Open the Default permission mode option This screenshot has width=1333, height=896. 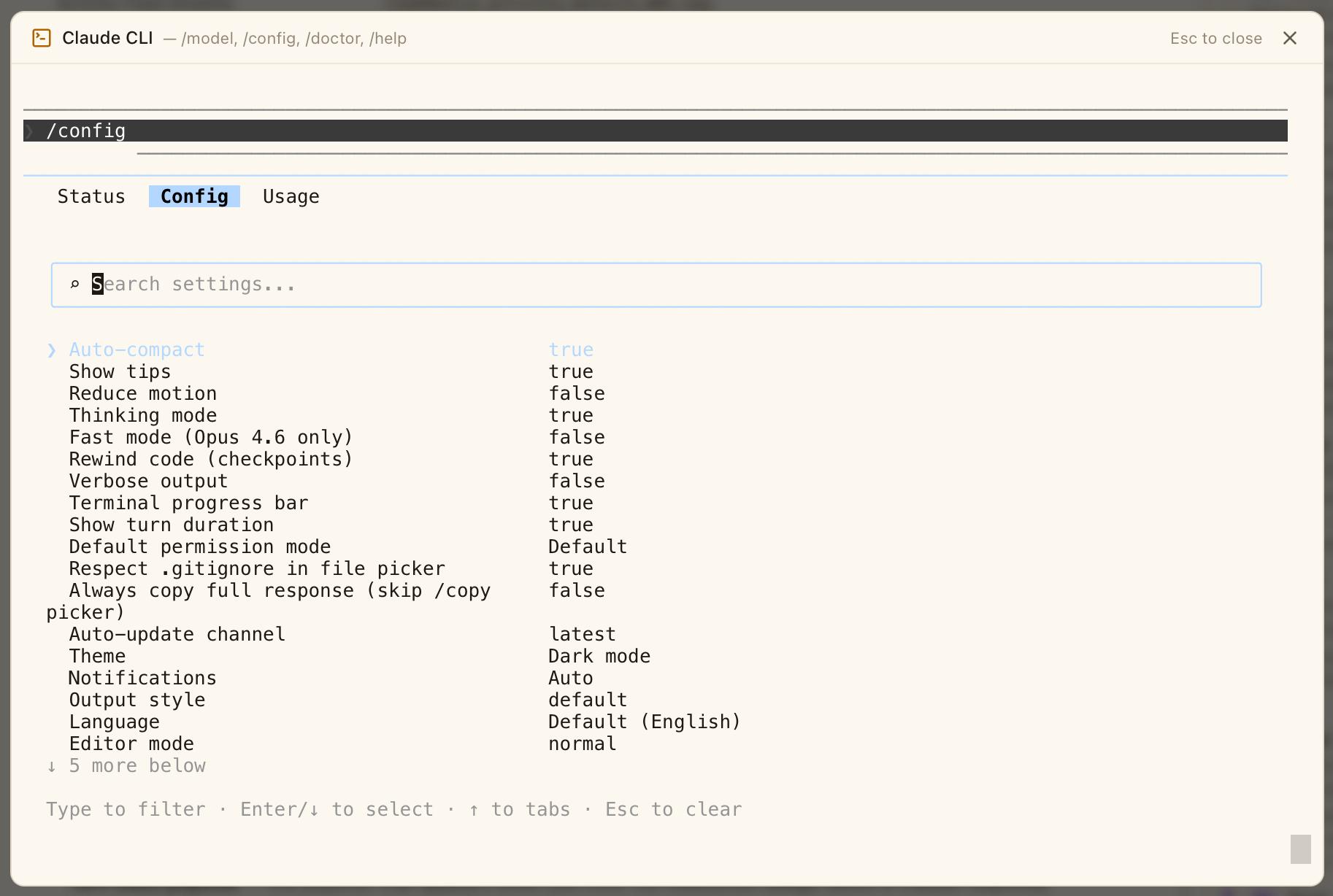click(x=348, y=547)
